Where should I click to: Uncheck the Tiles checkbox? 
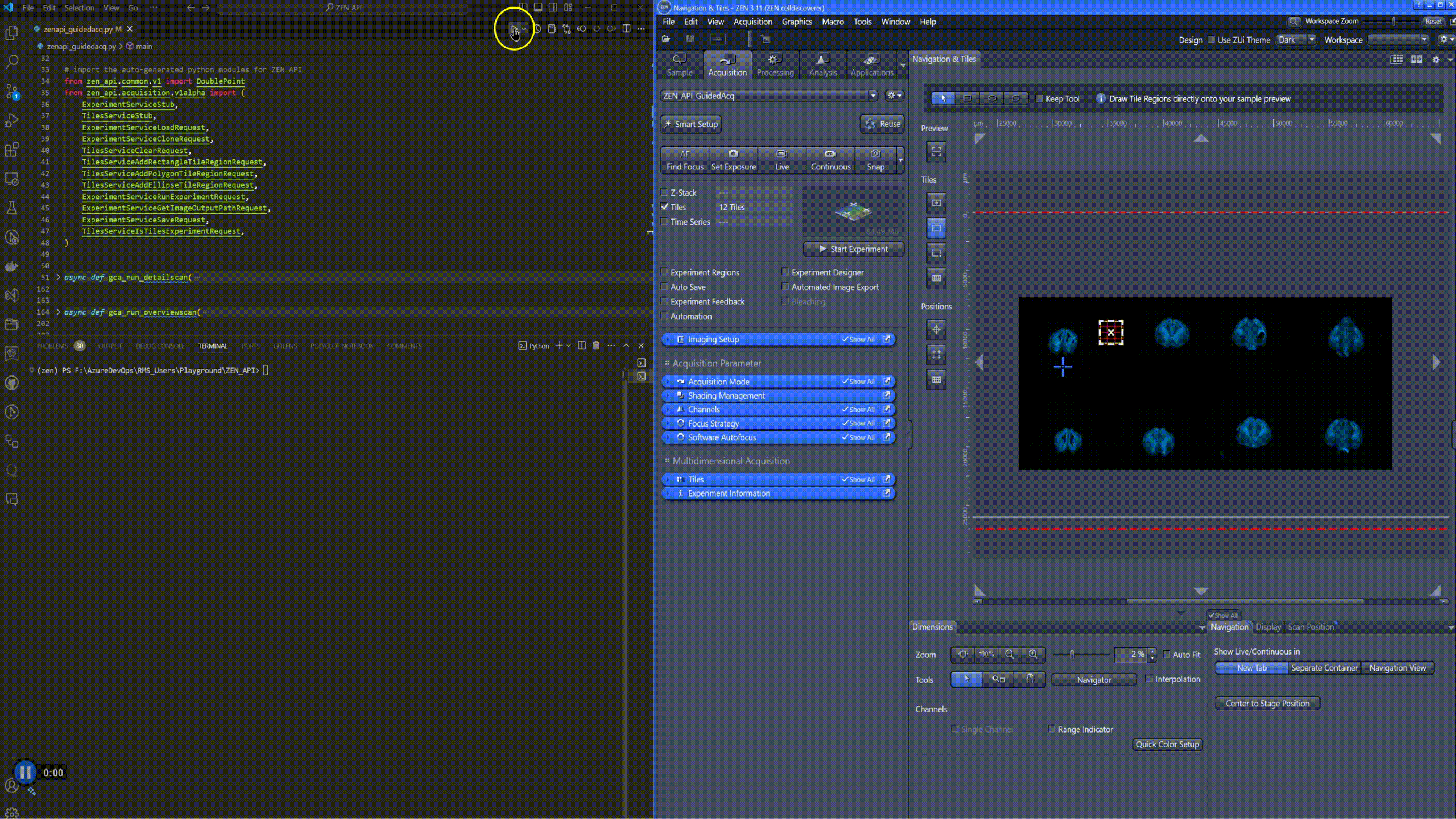664,207
